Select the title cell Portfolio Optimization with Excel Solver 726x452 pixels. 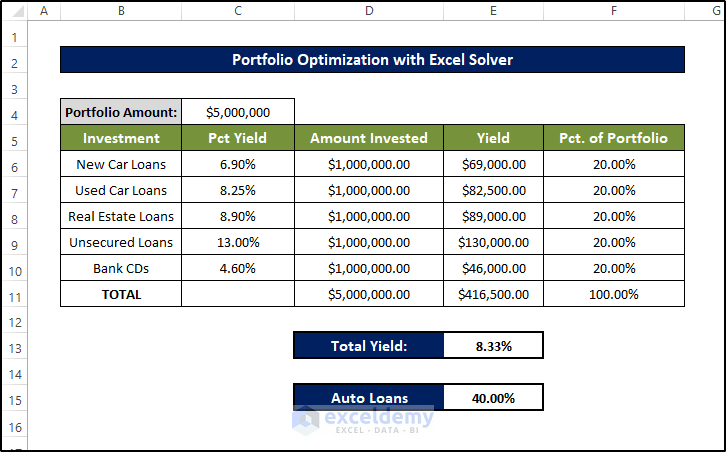pos(372,60)
